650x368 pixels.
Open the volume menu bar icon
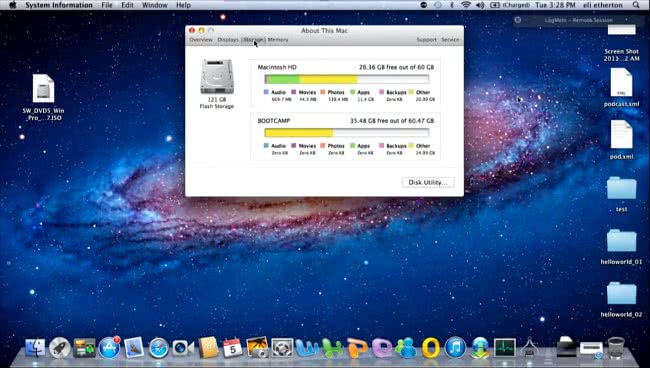(x=480, y=5)
